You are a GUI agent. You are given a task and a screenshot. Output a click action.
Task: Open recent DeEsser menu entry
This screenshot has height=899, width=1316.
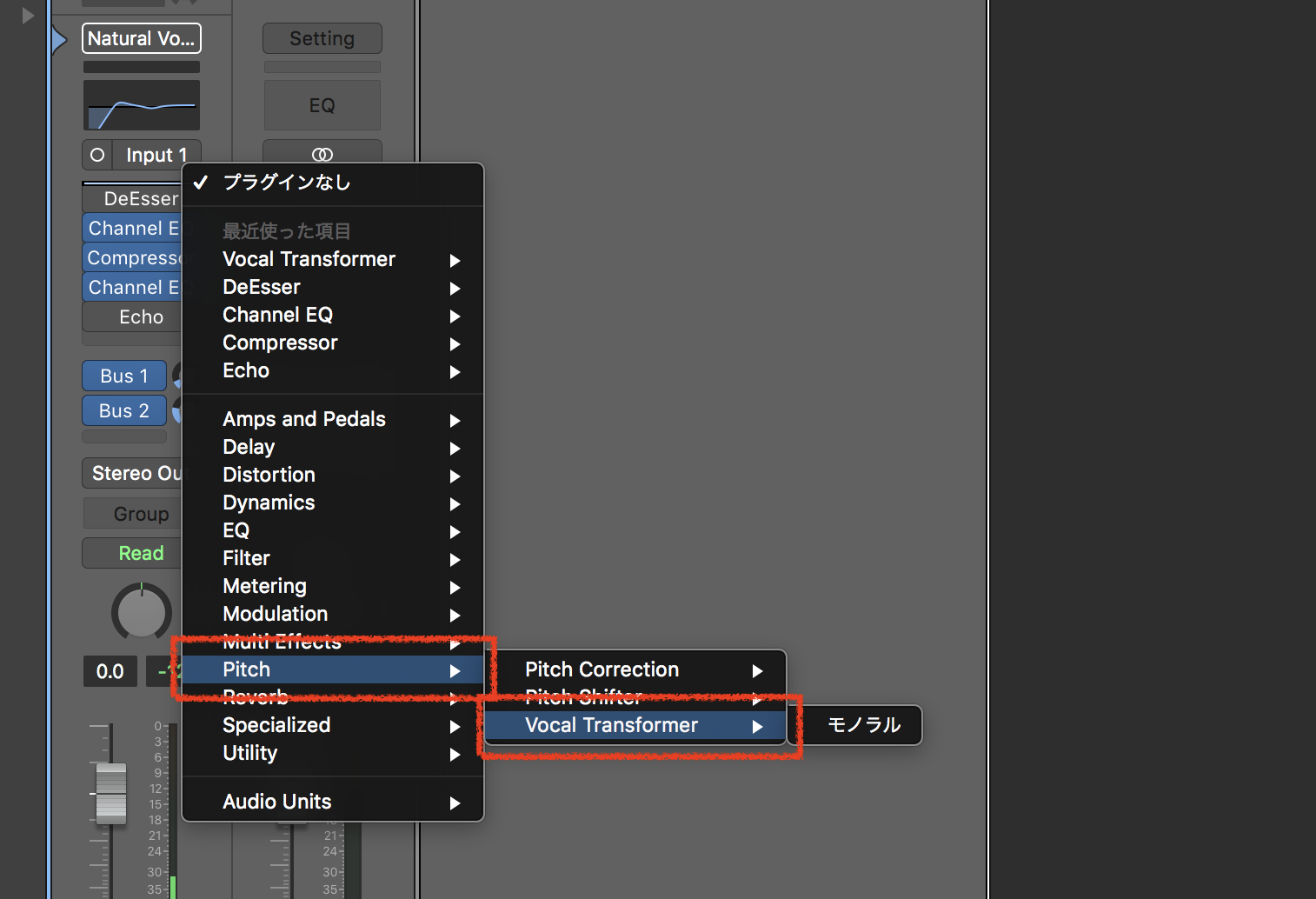pyautogui.click(x=333, y=287)
